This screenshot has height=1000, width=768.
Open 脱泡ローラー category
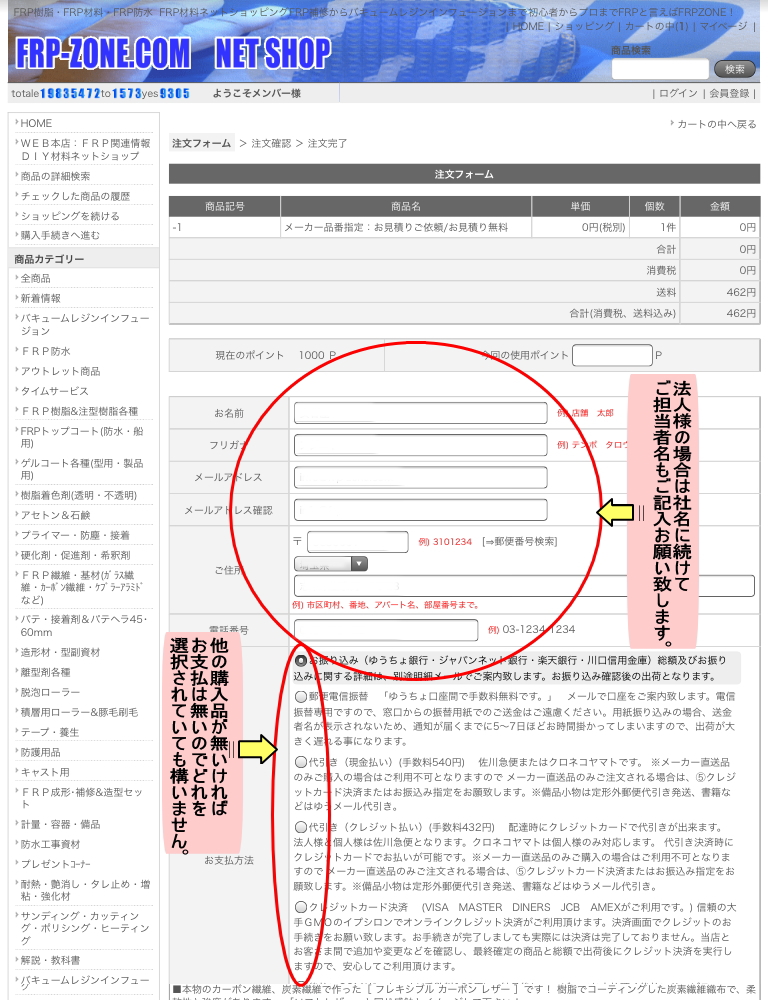tap(50, 693)
